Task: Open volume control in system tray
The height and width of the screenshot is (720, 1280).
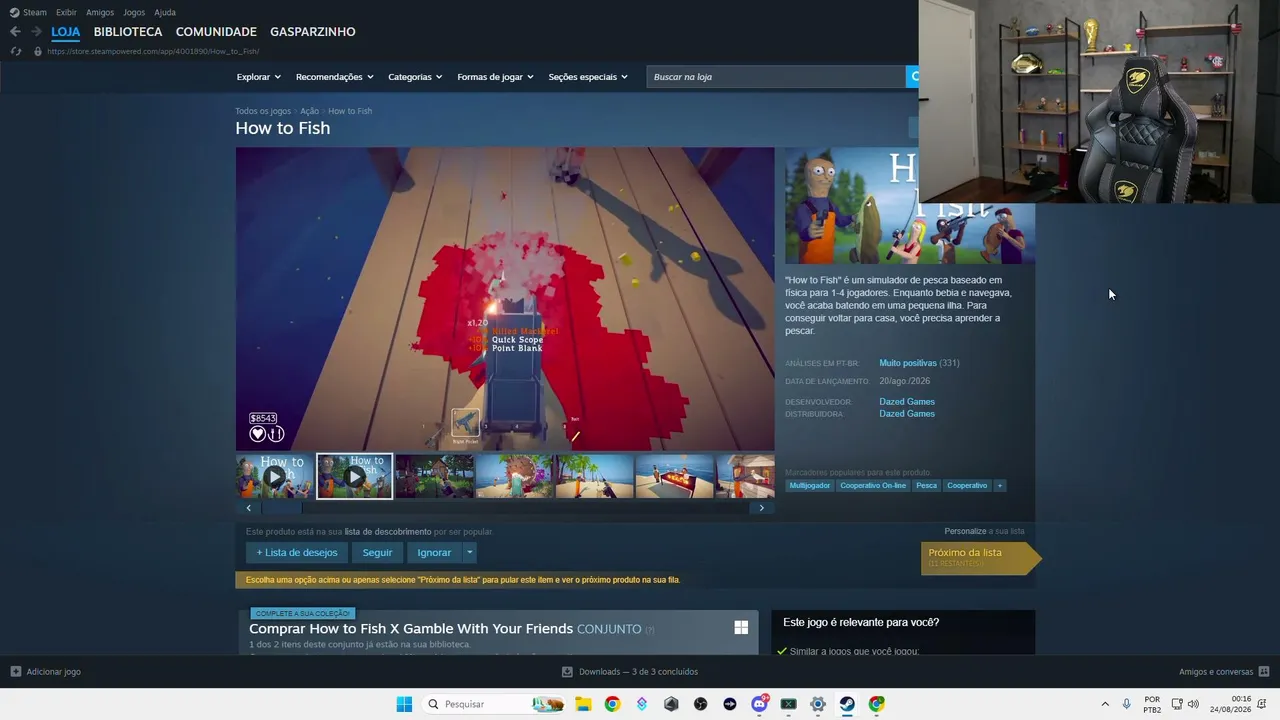Action: click(1193, 704)
